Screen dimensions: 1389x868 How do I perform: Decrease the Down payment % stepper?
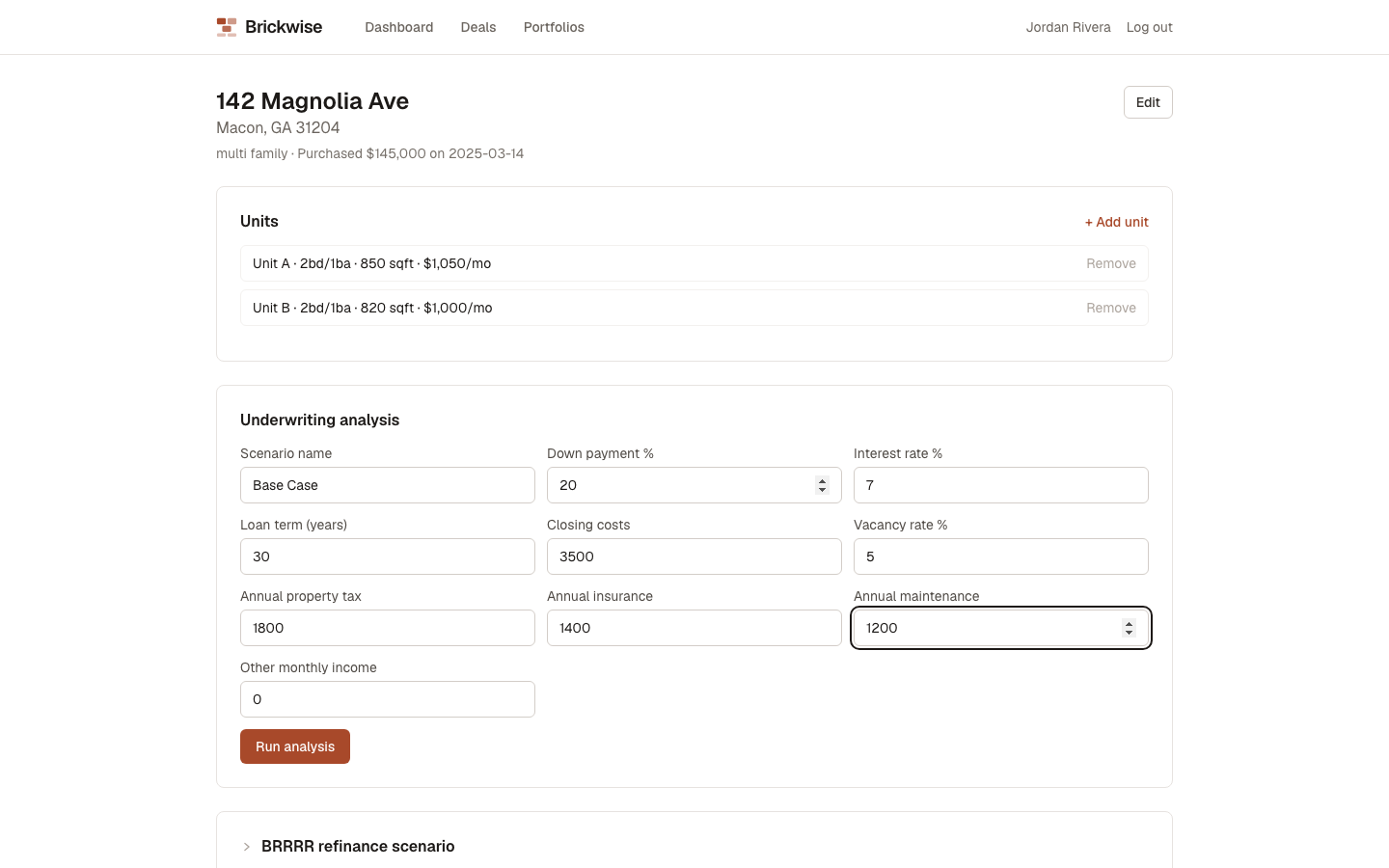click(822, 490)
